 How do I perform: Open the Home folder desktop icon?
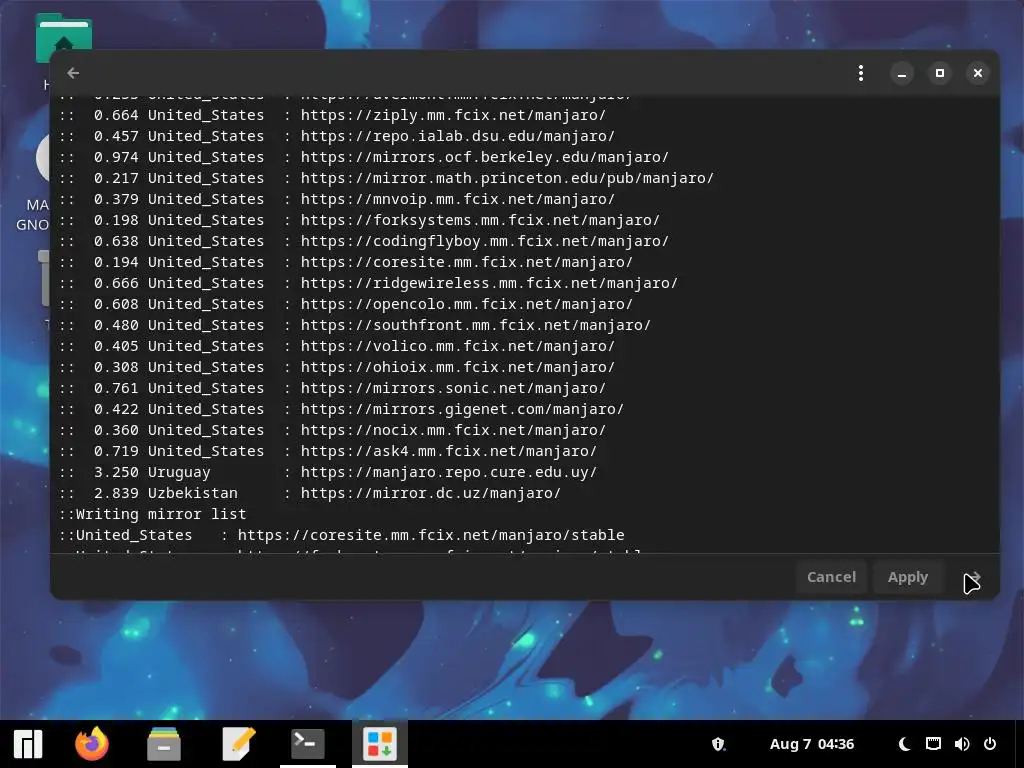(63, 39)
